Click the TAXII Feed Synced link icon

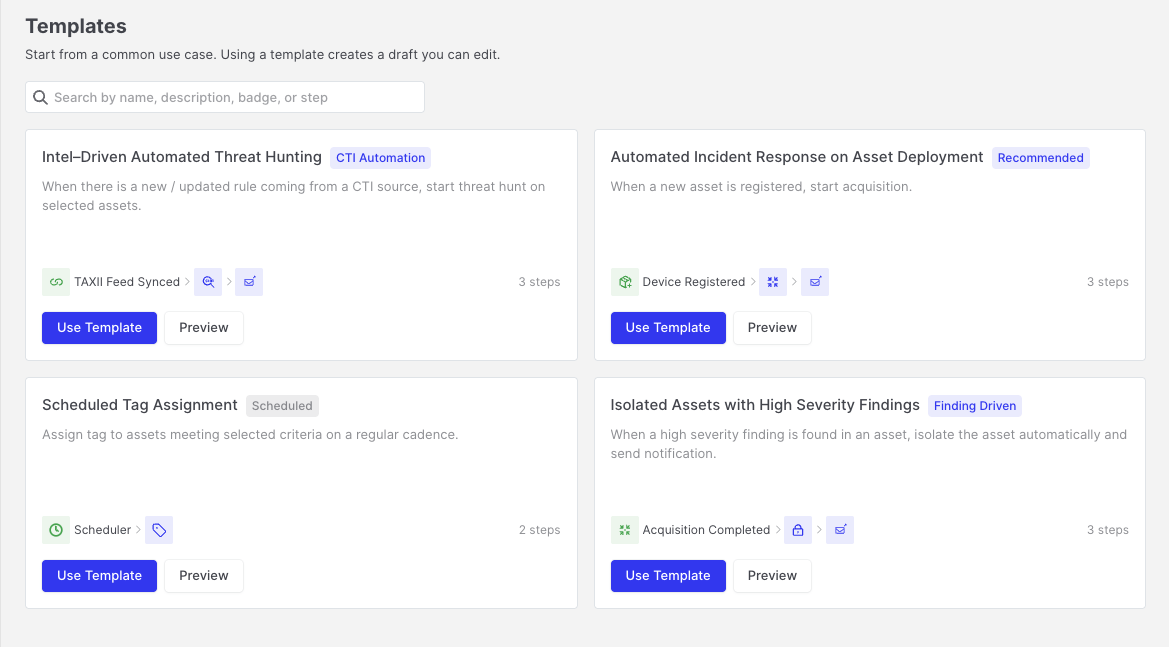pyautogui.click(x=56, y=282)
